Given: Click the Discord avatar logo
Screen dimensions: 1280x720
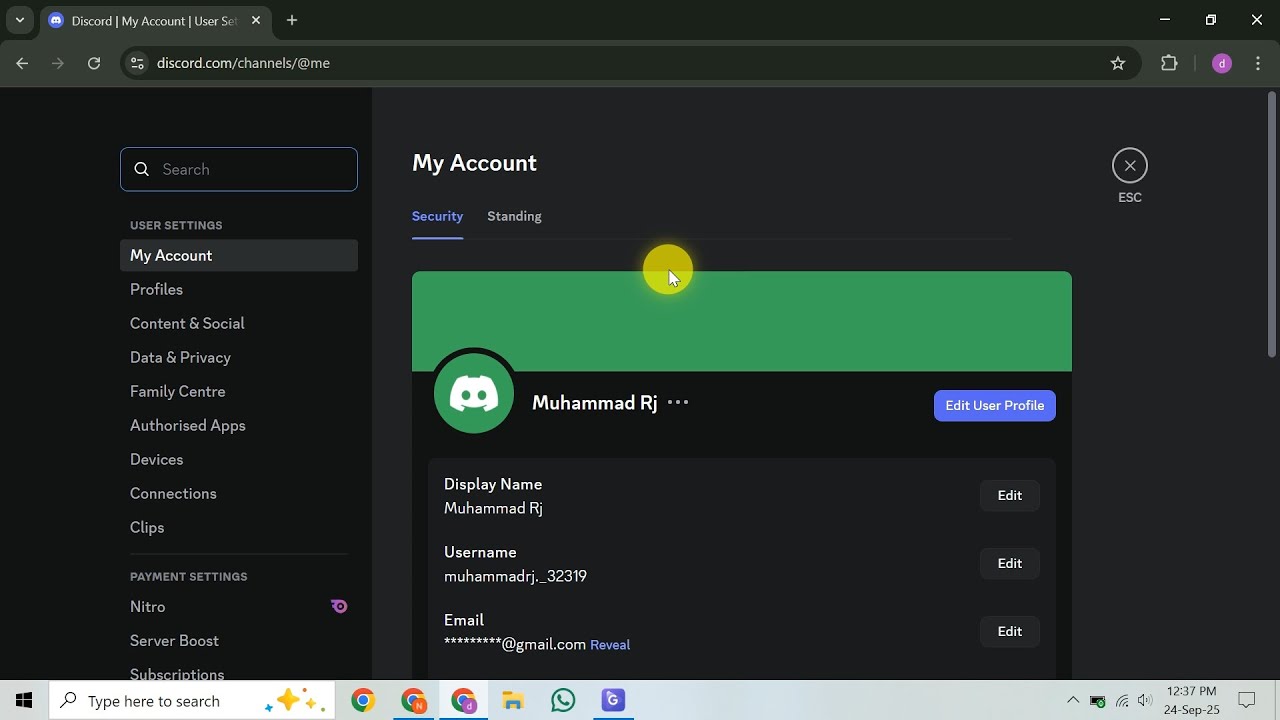Looking at the screenshot, I should click(x=474, y=393).
